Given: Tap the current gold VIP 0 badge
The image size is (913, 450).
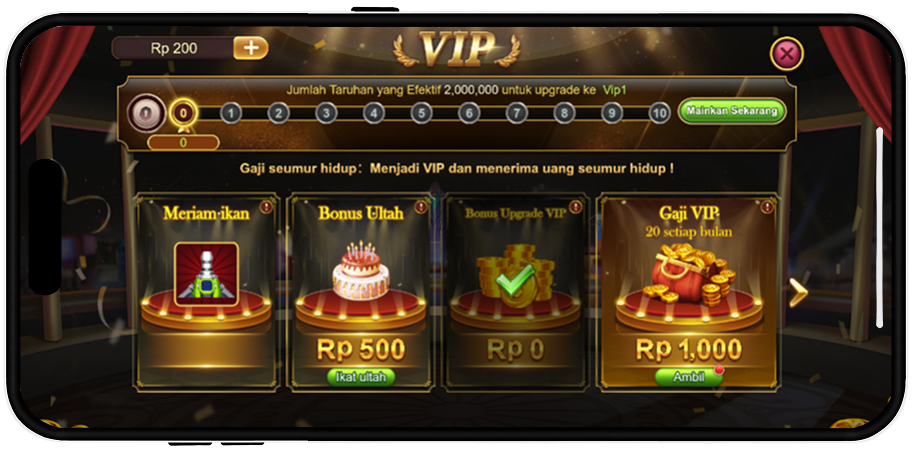Looking at the screenshot, I should tap(183, 114).
